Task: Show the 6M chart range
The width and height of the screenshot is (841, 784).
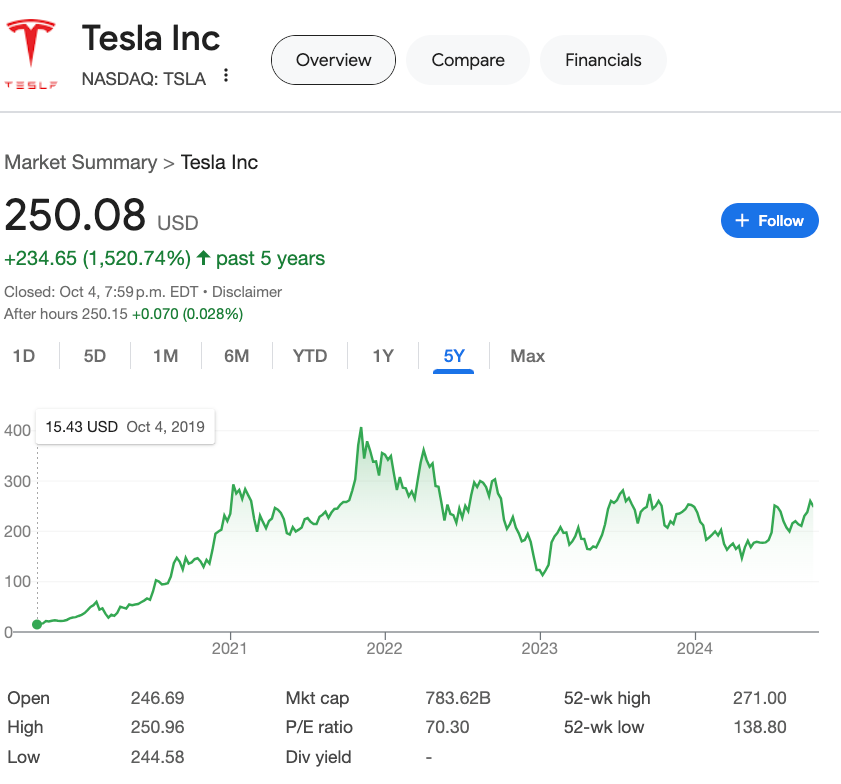Action: point(237,356)
